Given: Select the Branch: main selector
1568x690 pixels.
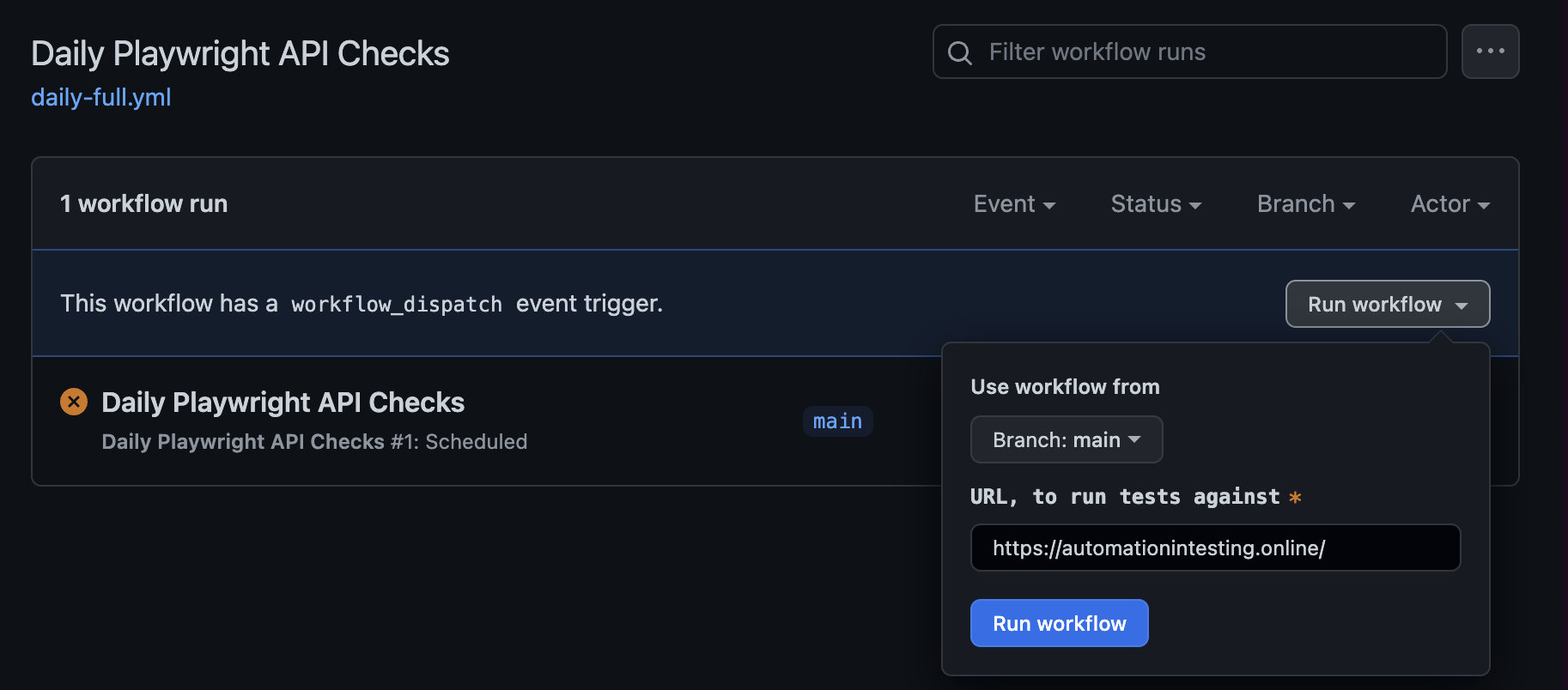Looking at the screenshot, I should [1067, 439].
